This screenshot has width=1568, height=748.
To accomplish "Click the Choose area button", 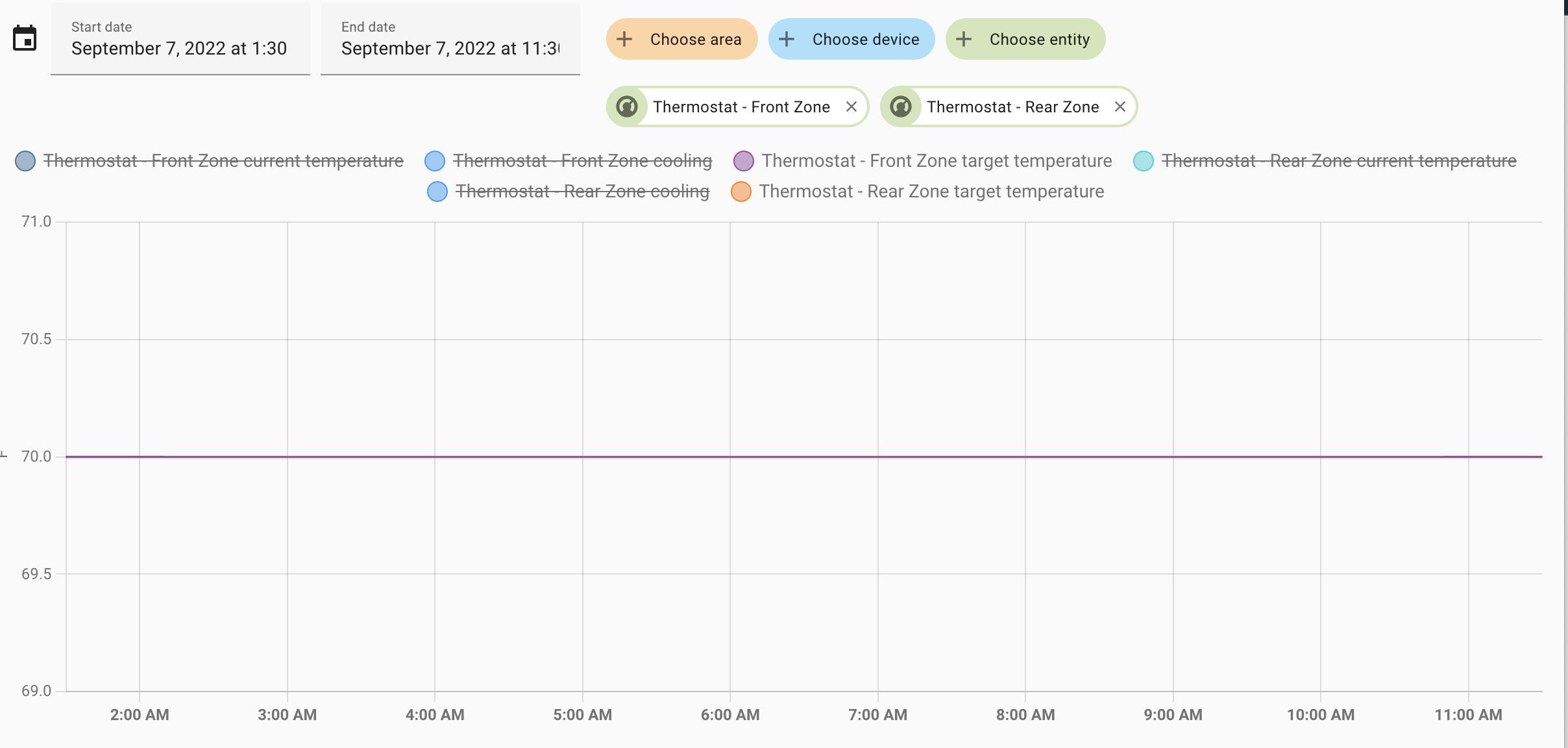I will (x=681, y=39).
